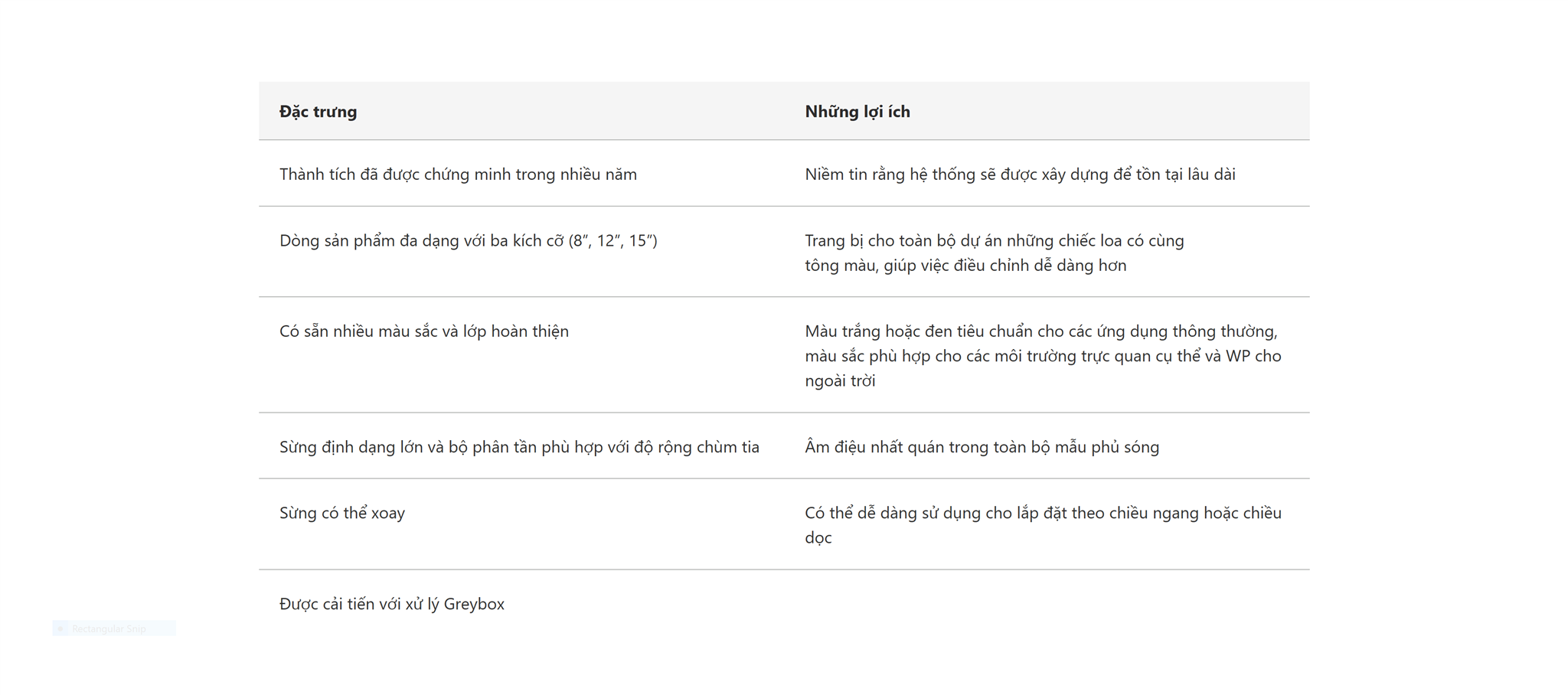The image size is (1568, 695).
Task: Click the empty benefit cell beside Greybox row
Action: point(1047,604)
